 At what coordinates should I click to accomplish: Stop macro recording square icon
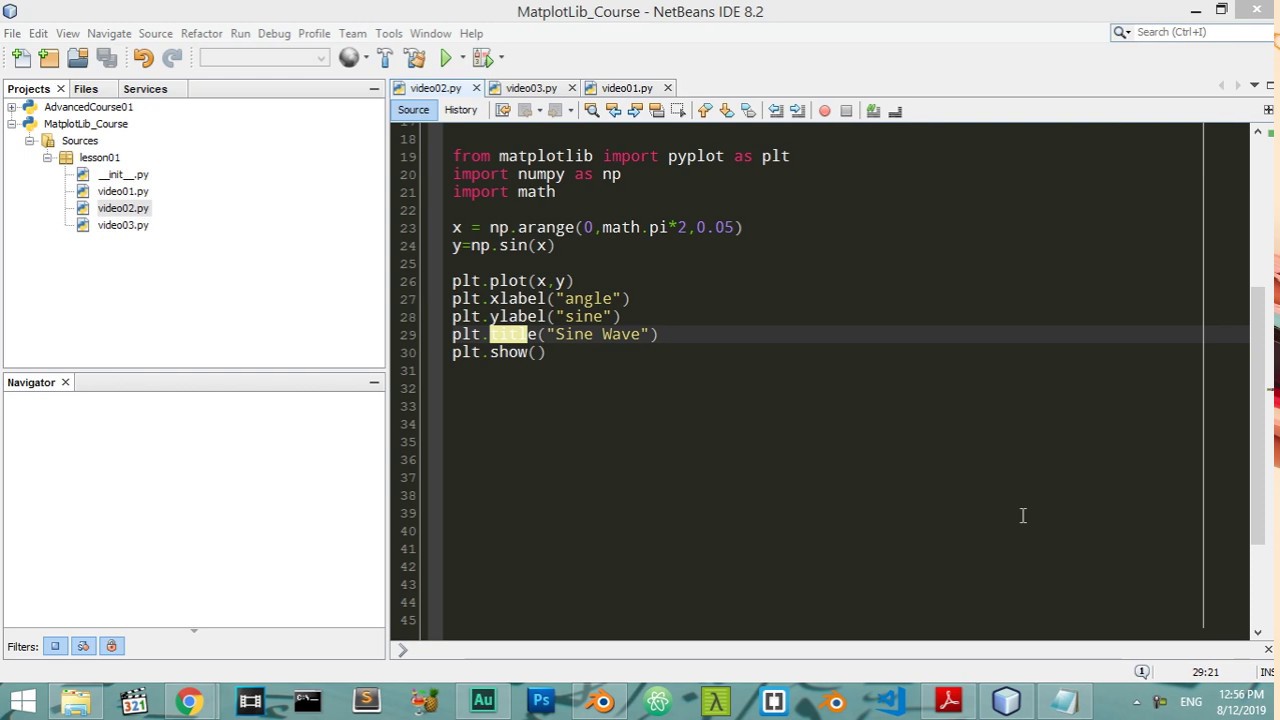(x=846, y=111)
